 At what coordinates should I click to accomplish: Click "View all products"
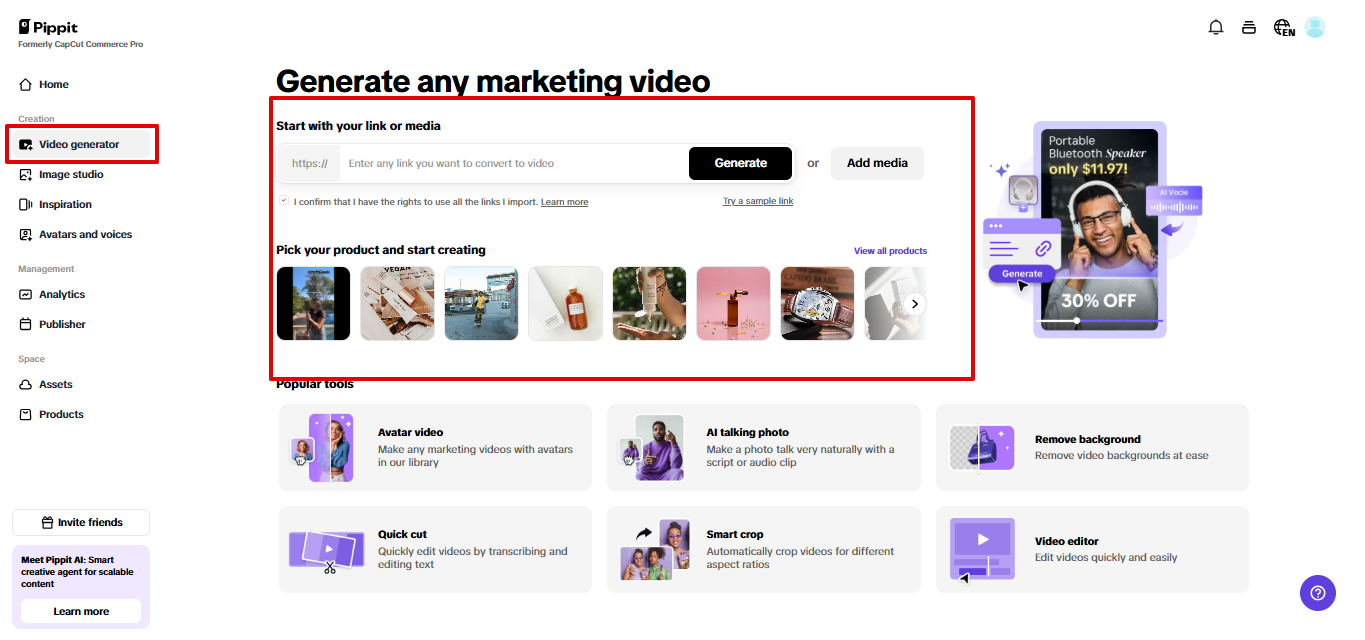[x=890, y=250]
